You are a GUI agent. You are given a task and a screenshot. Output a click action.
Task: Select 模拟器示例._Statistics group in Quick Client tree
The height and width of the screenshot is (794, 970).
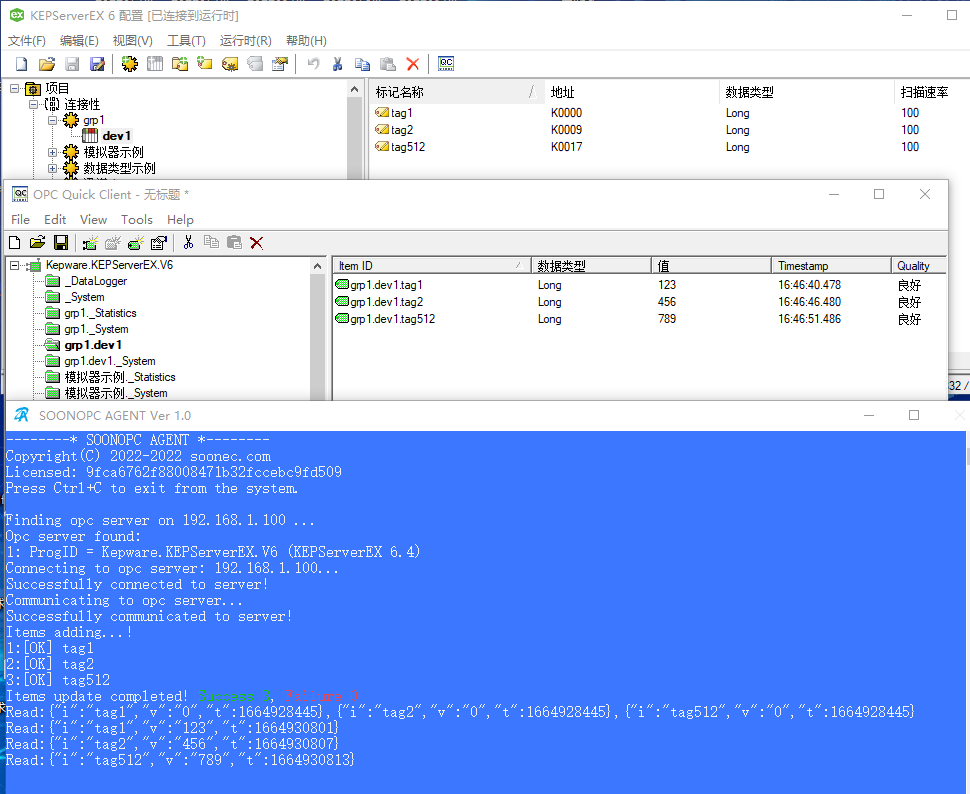point(120,377)
